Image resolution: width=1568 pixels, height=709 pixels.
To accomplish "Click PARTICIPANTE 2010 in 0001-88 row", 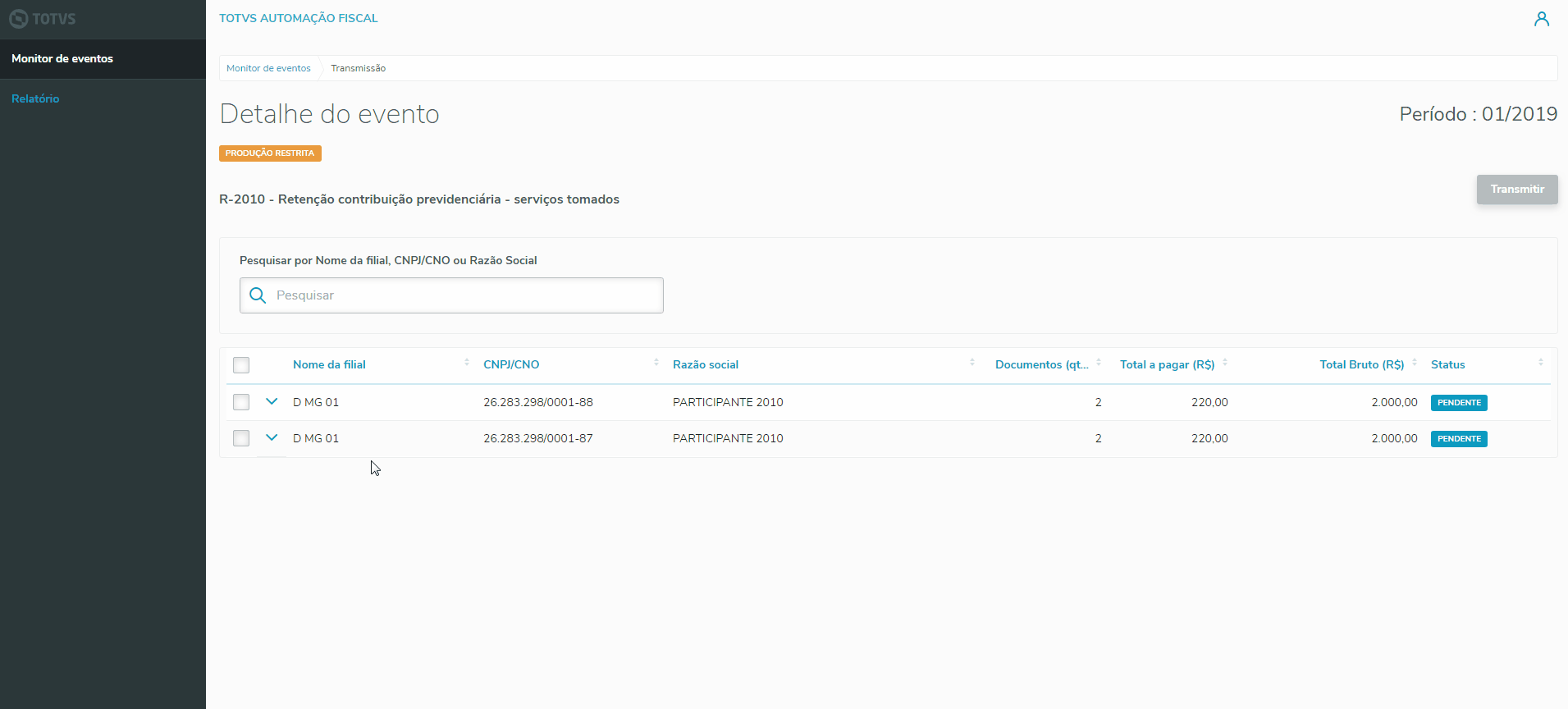I will point(728,402).
